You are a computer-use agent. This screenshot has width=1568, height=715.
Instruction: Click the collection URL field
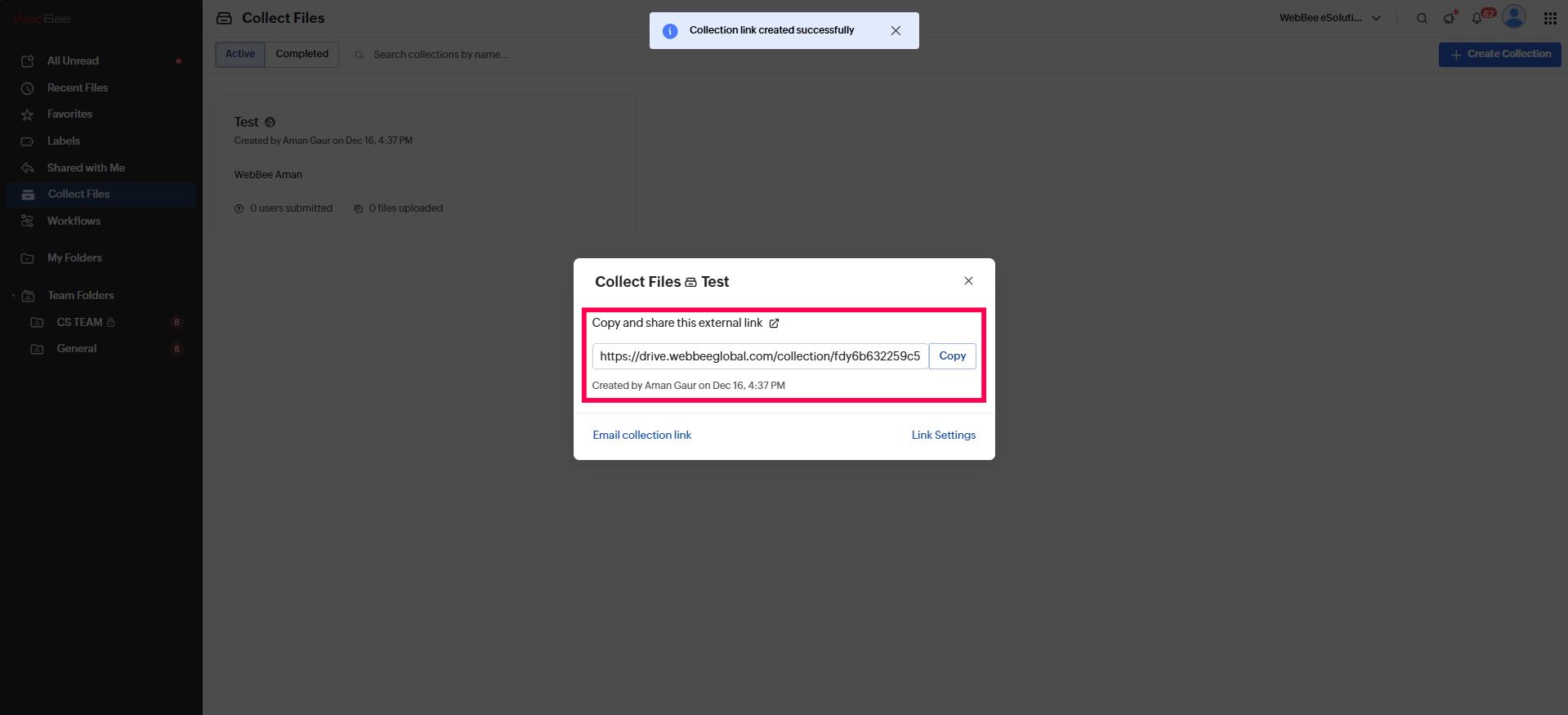tap(759, 356)
